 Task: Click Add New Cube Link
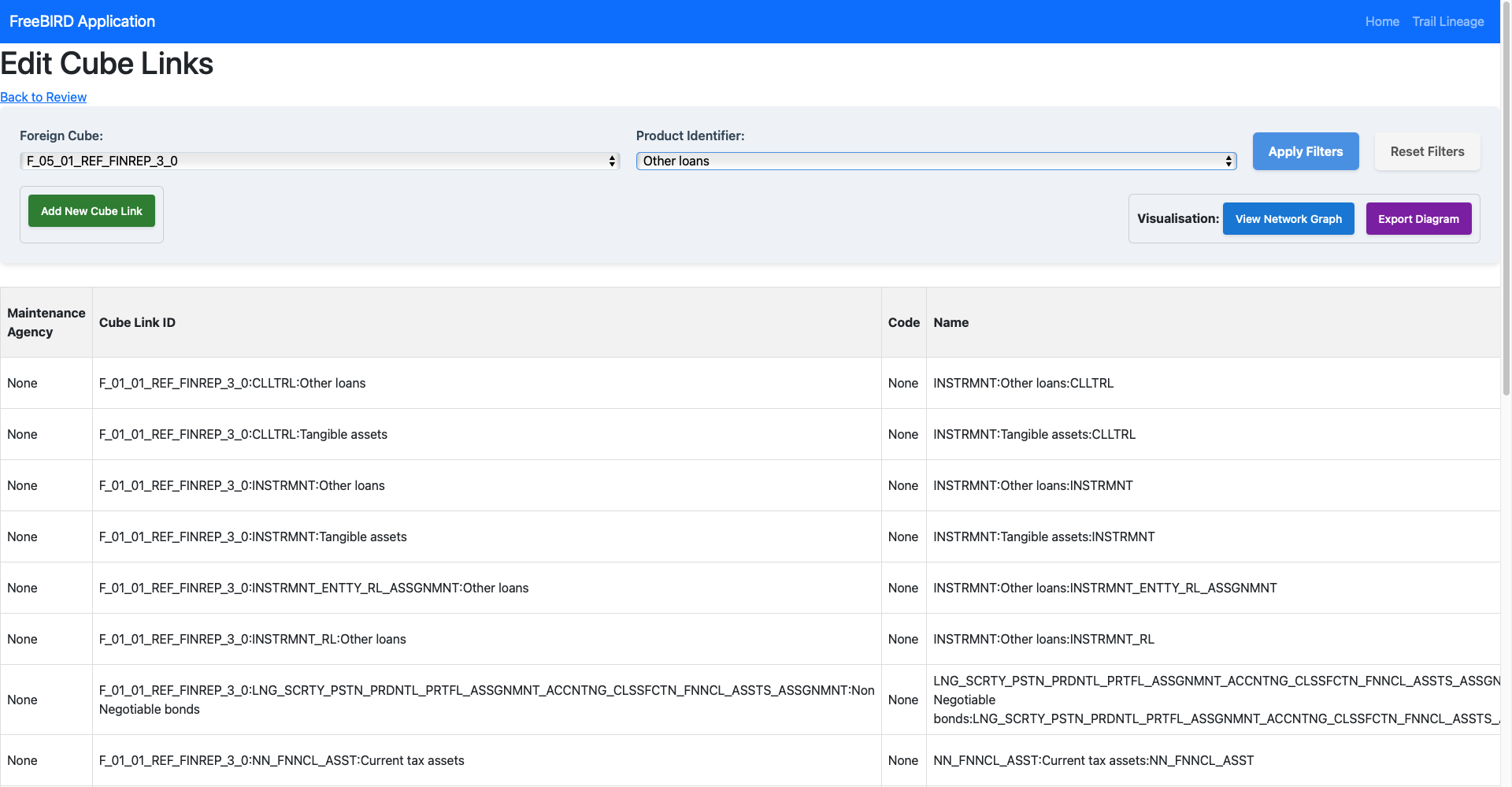point(91,210)
